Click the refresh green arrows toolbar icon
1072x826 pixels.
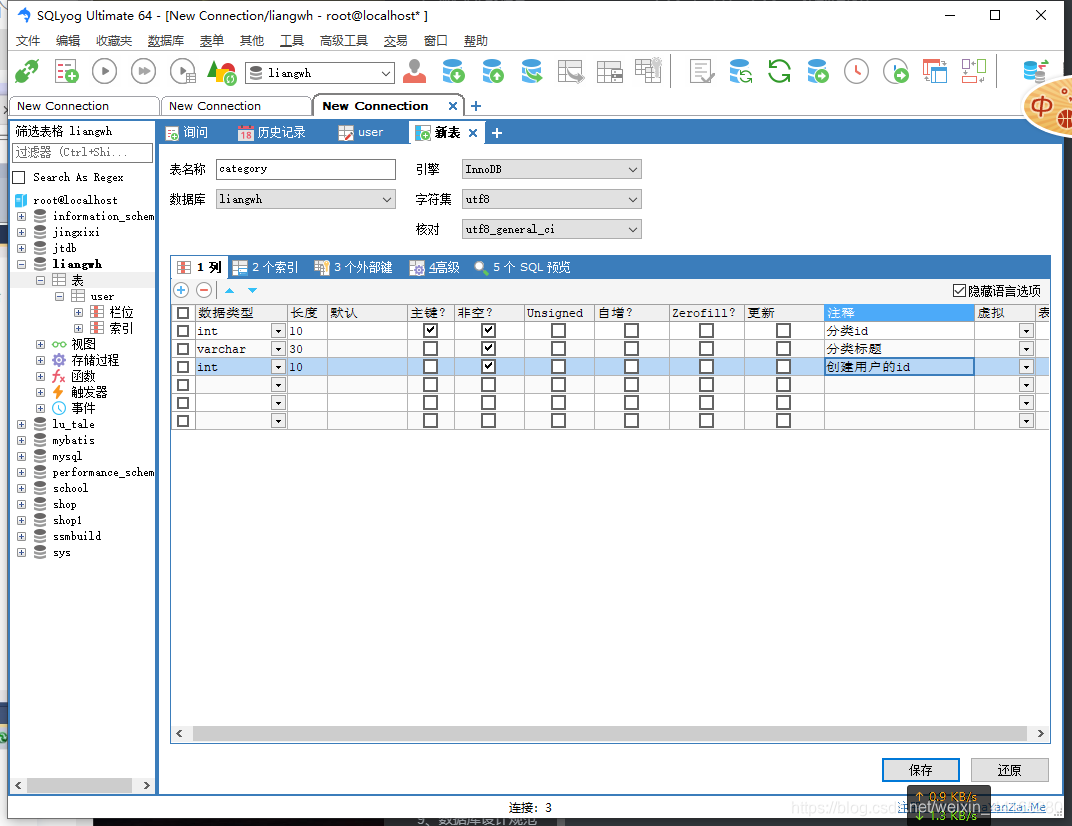[x=779, y=71]
